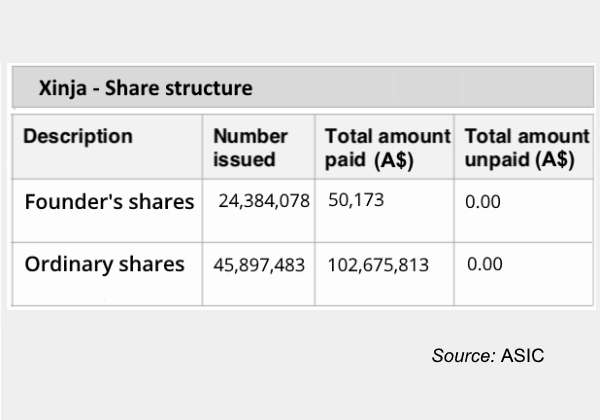Click the word 'Source:' in italic caption
The image size is (600, 420).
[464, 356]
